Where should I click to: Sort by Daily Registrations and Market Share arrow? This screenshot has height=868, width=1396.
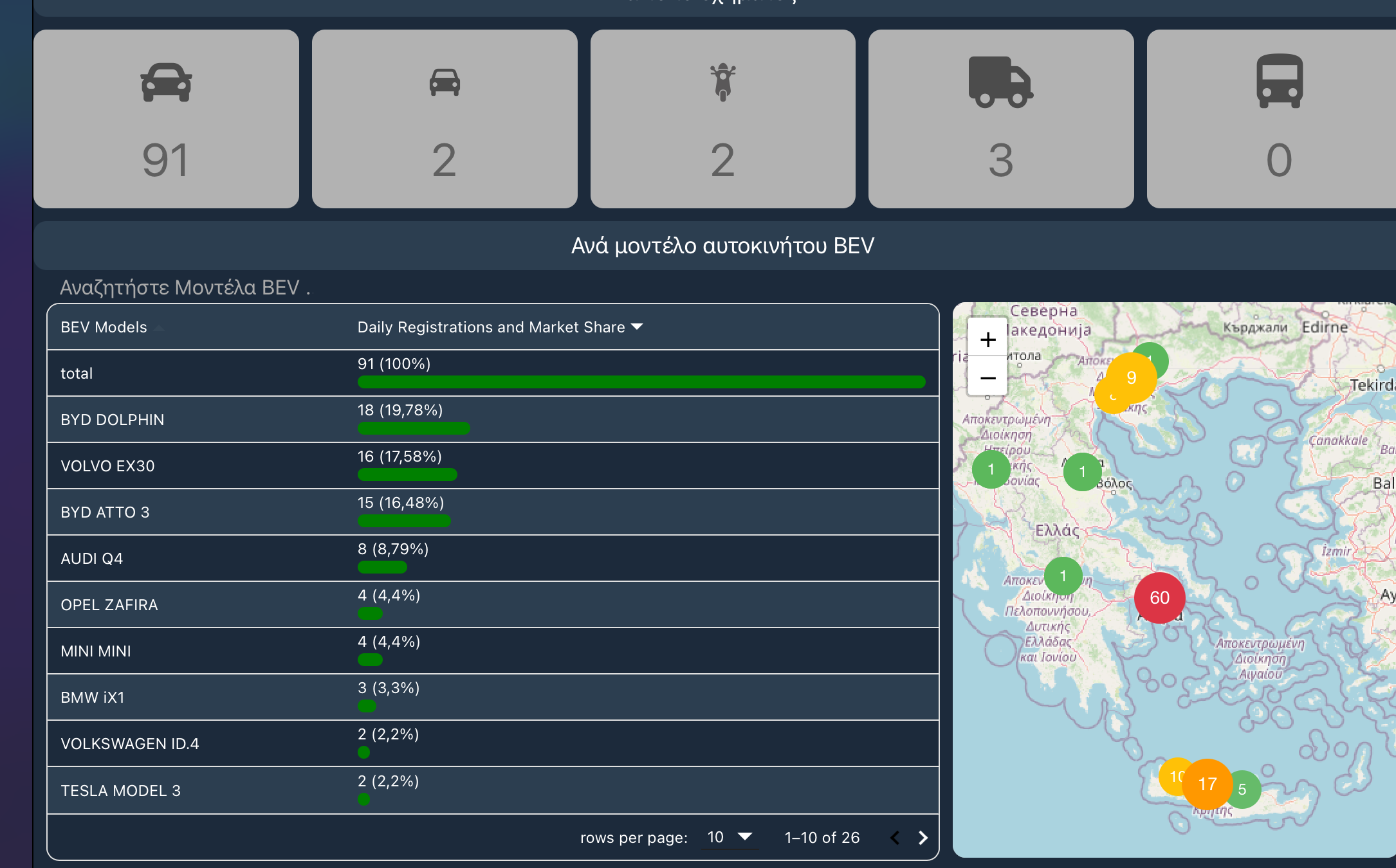[637, 327]
